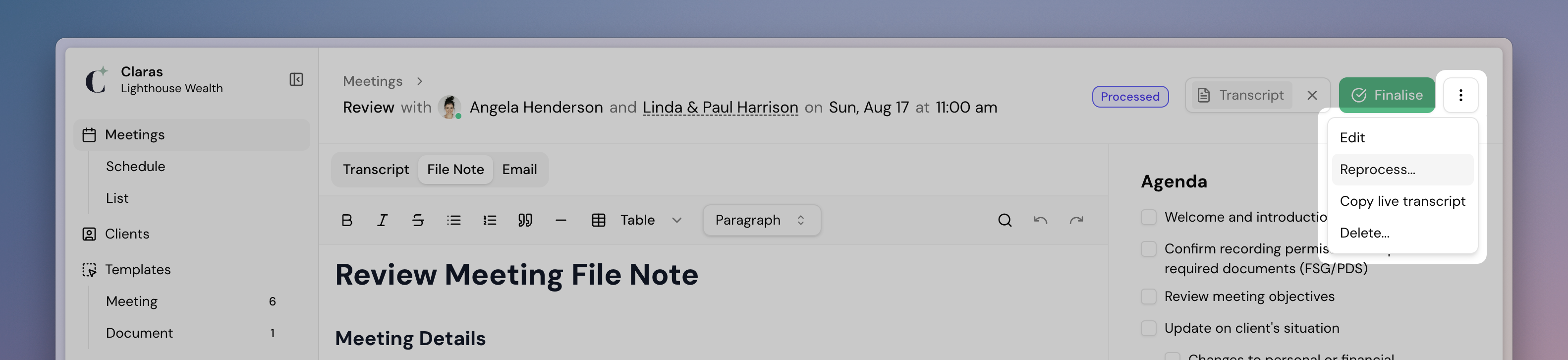The height and width of the screenshot is (360, 1568).
Task: Choose Delete... from the menu
Action: (1402, 233)
